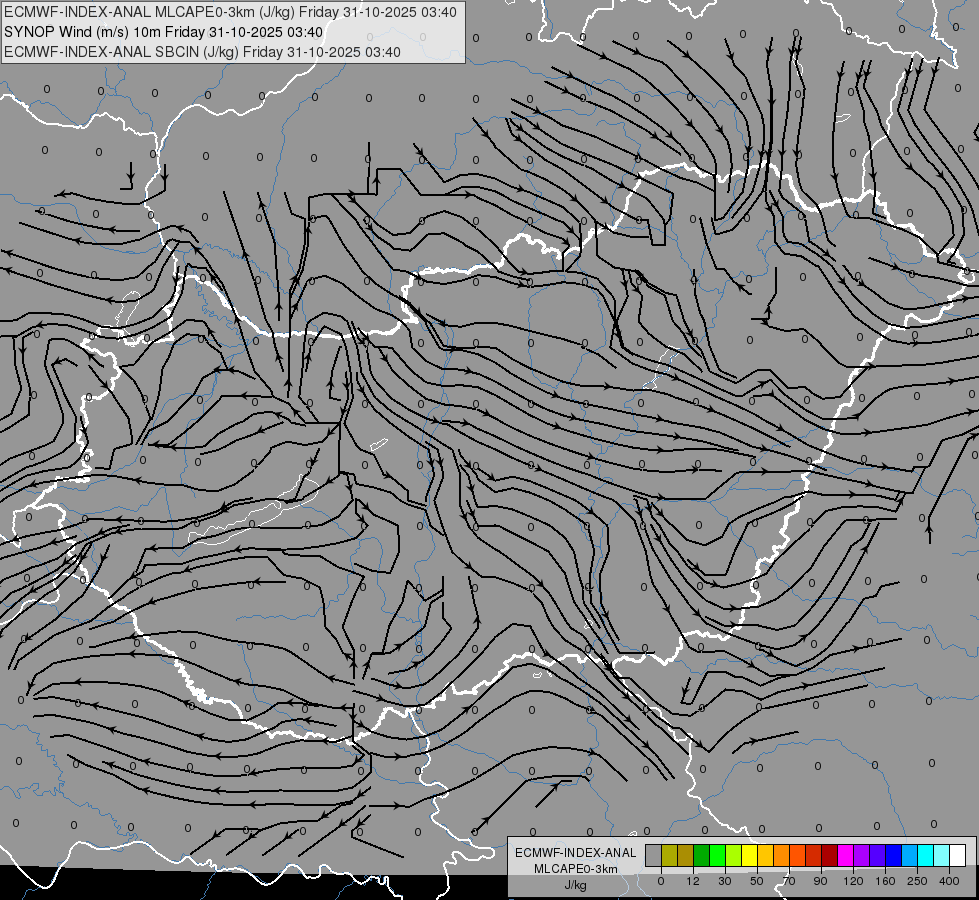The image size is (979, 900).
Task: Click the J/kg unit text in the legend box
Action: coord(575,885)
